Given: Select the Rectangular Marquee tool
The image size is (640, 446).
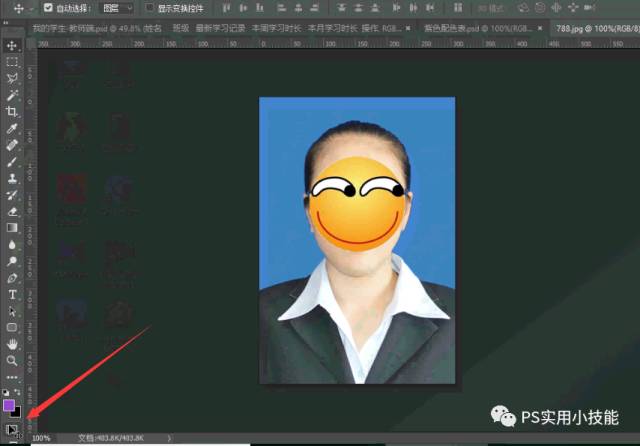Looking at the screenshot, I should (11, 62).
